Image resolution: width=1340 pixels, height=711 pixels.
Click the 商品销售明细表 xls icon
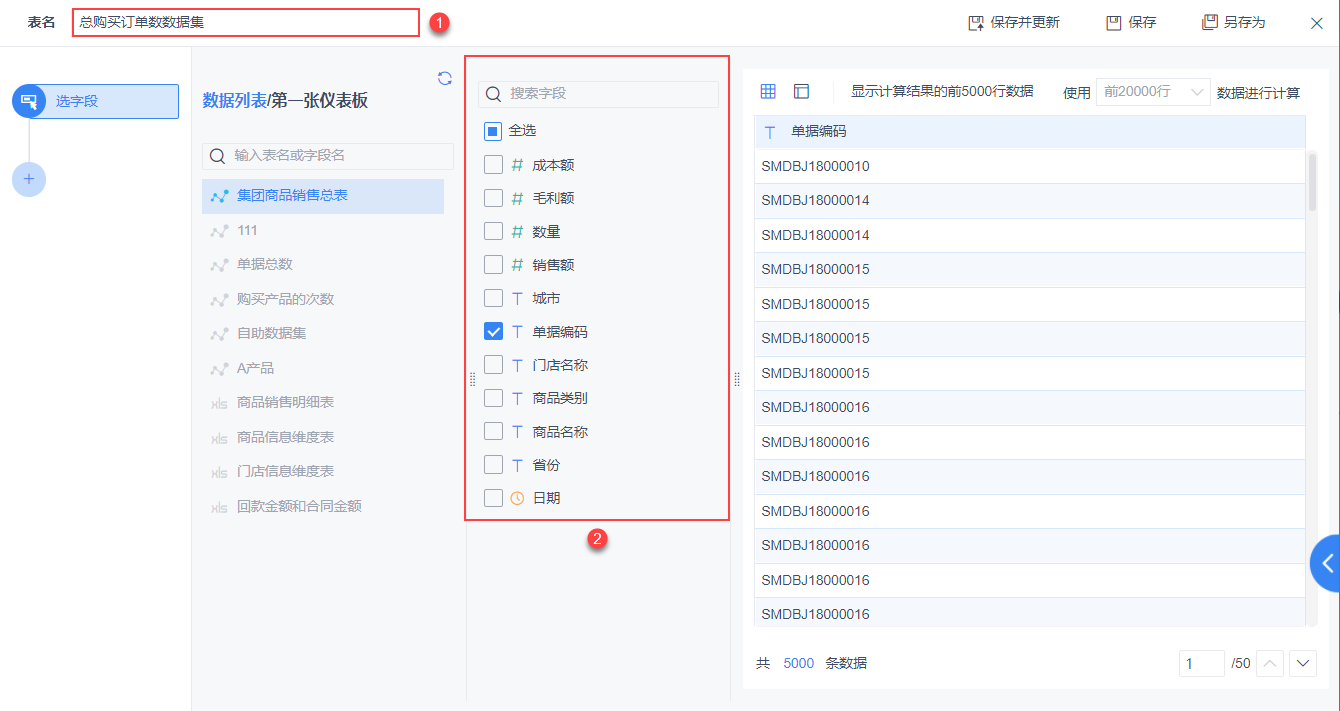point(220,403)
